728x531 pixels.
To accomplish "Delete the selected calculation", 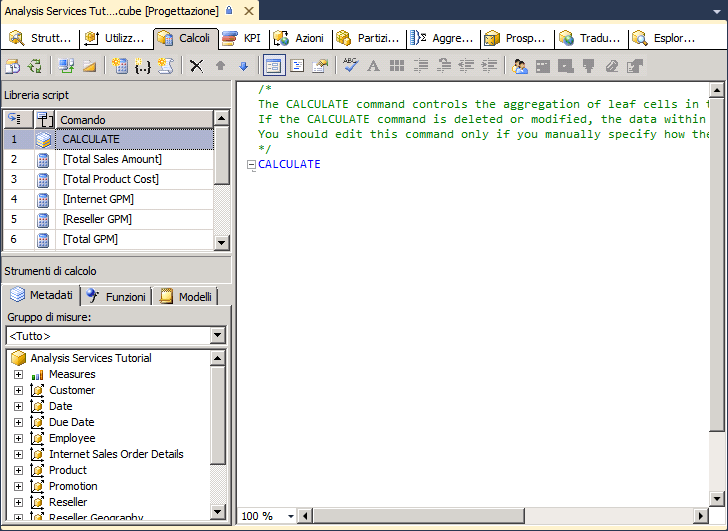I will (197, 66).
